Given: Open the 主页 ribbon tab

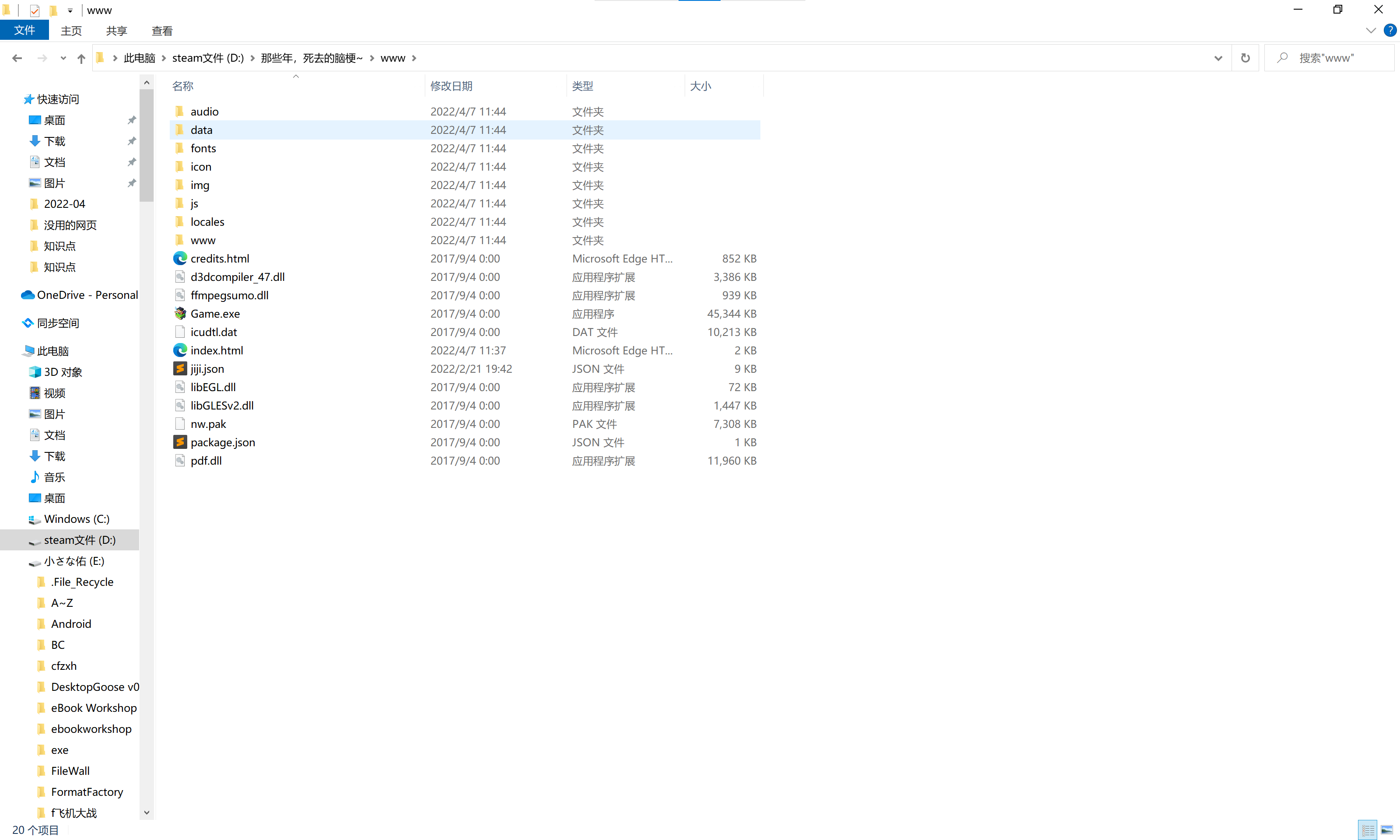Looking at the screenshot, I should [71, 31].
